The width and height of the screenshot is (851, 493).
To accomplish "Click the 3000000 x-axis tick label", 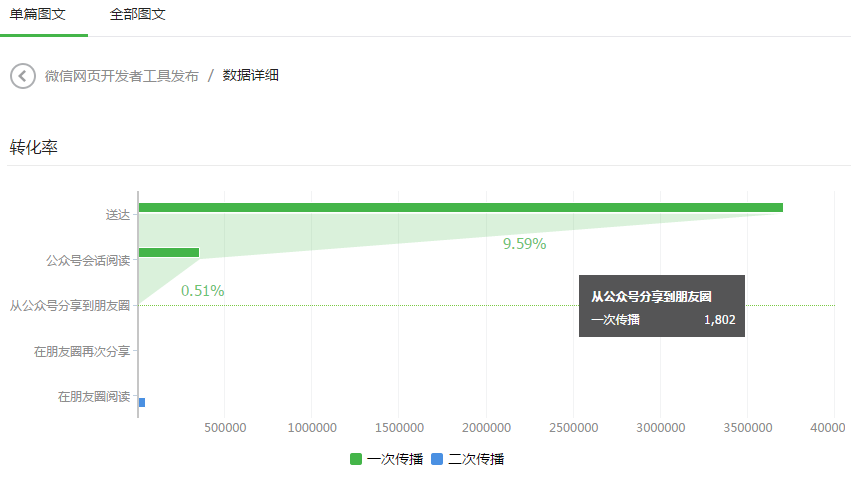I will pyautogui.click(x=661, y=428).
